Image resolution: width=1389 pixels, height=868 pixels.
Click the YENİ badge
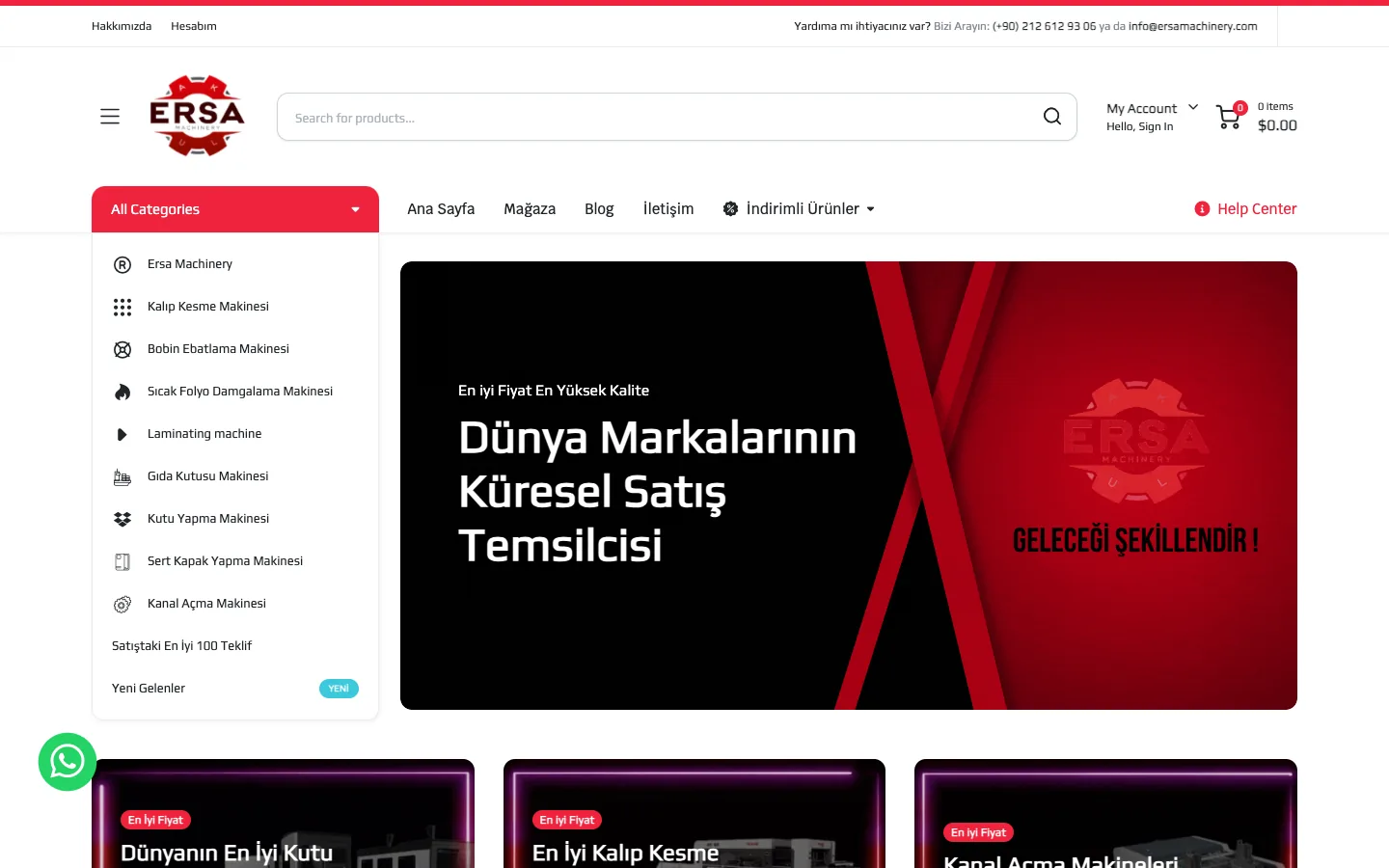339,689
